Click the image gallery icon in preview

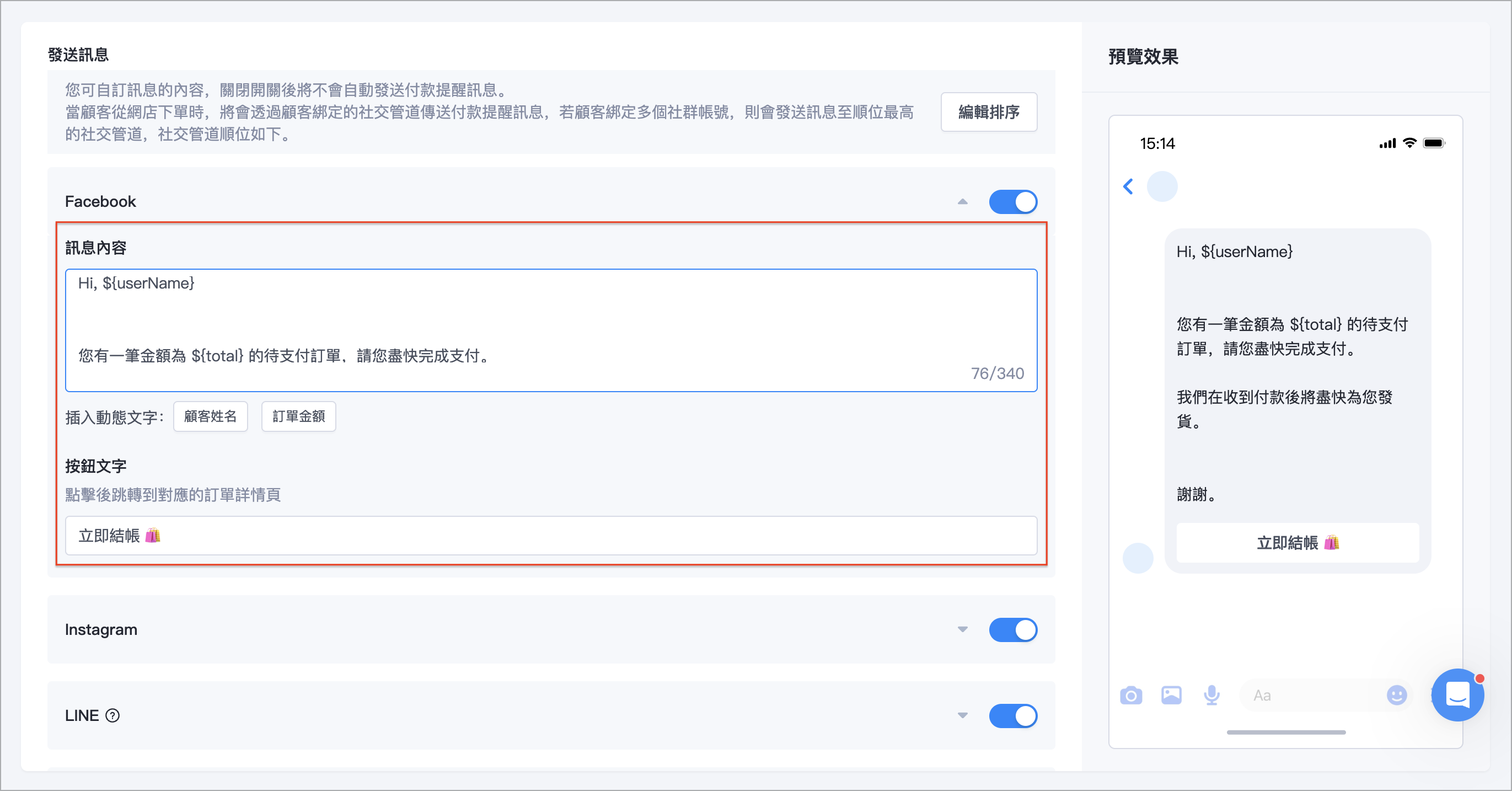1171,696
